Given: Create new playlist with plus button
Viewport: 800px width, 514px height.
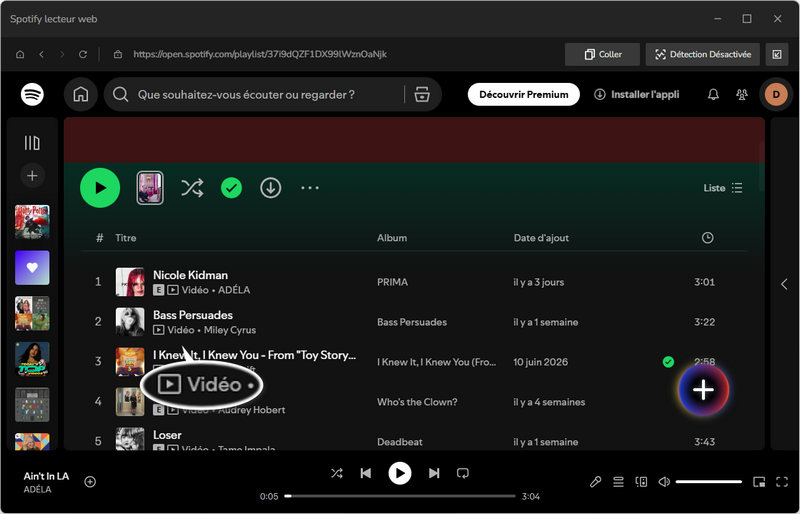Looking at the screenshot, I should click(32, 176).
